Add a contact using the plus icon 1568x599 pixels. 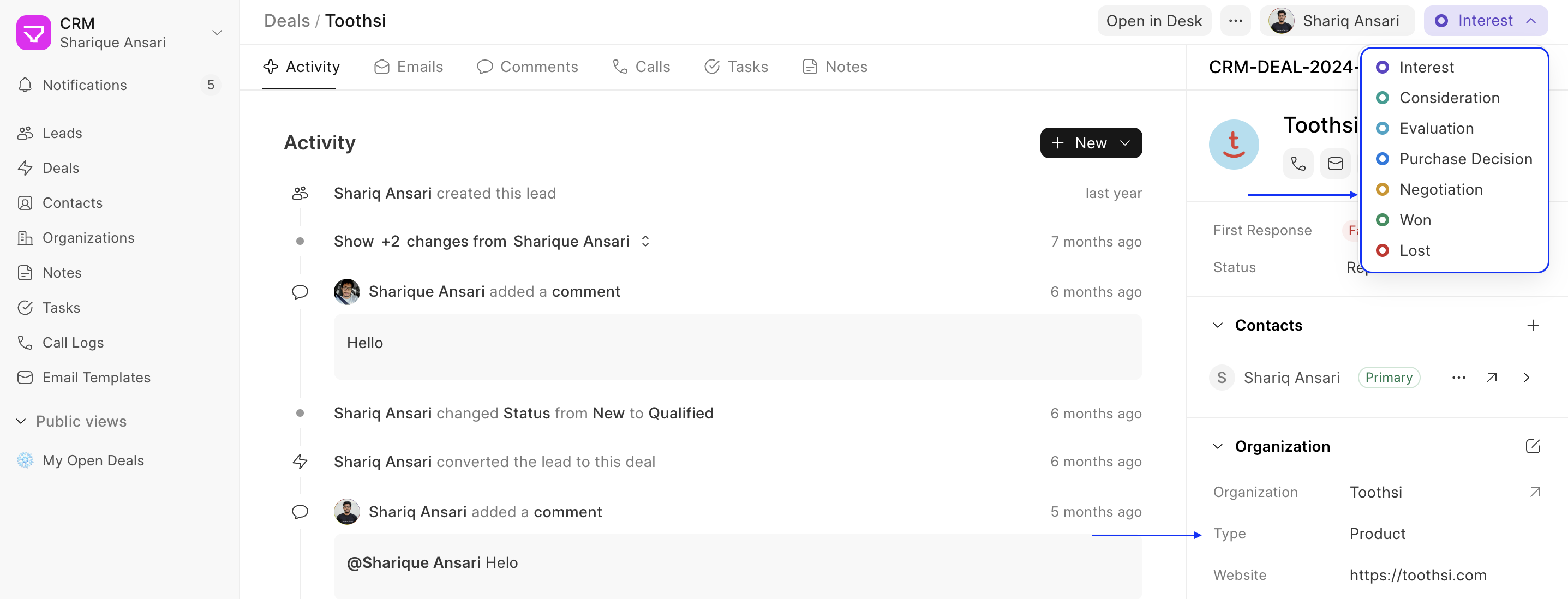[x=1533, y=325]
